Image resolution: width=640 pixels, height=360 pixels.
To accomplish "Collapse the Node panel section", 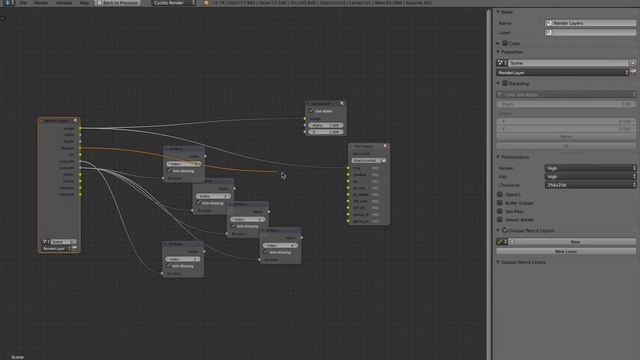I will point(498,12).
